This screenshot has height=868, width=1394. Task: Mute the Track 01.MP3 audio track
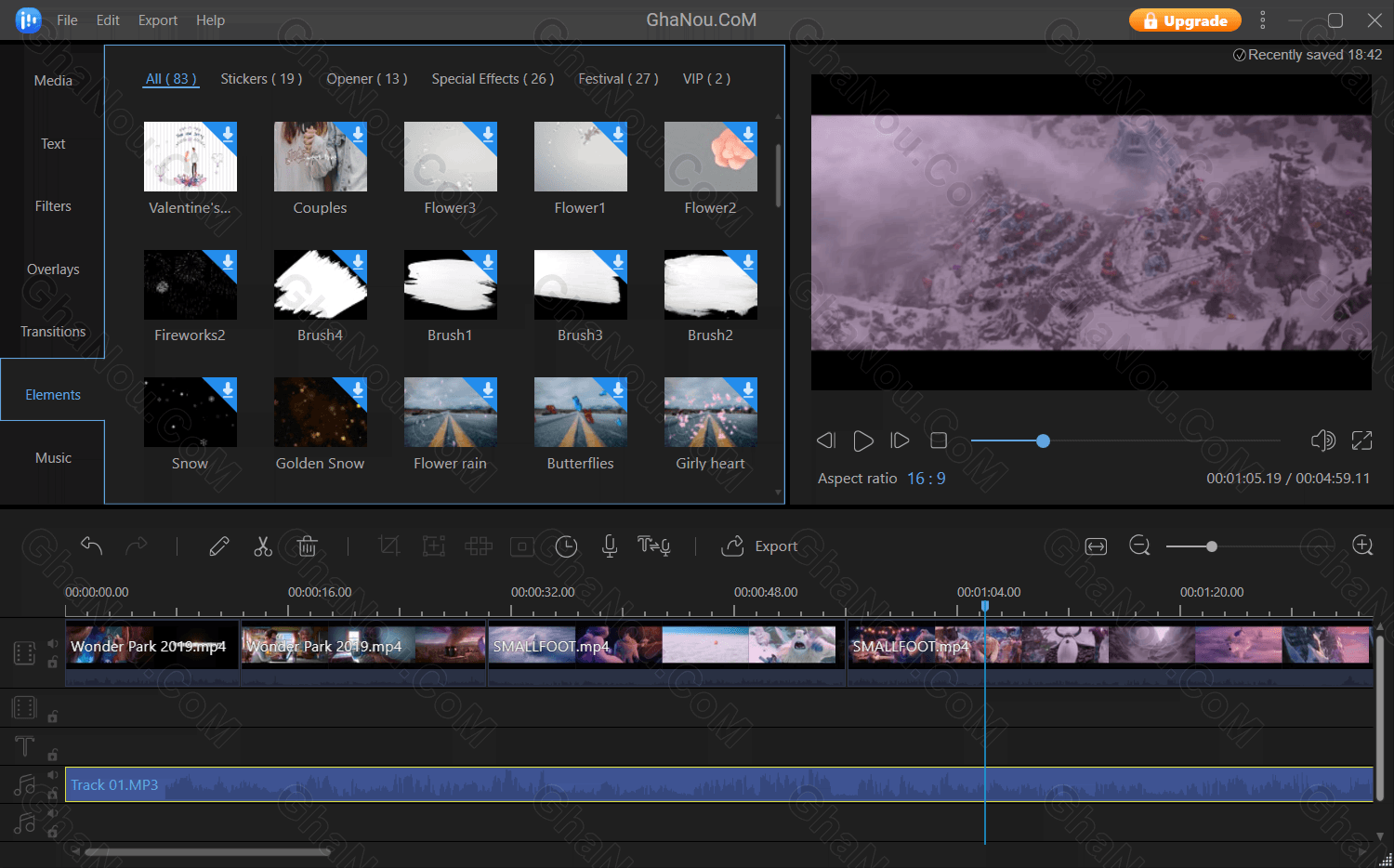pos(53,775)
